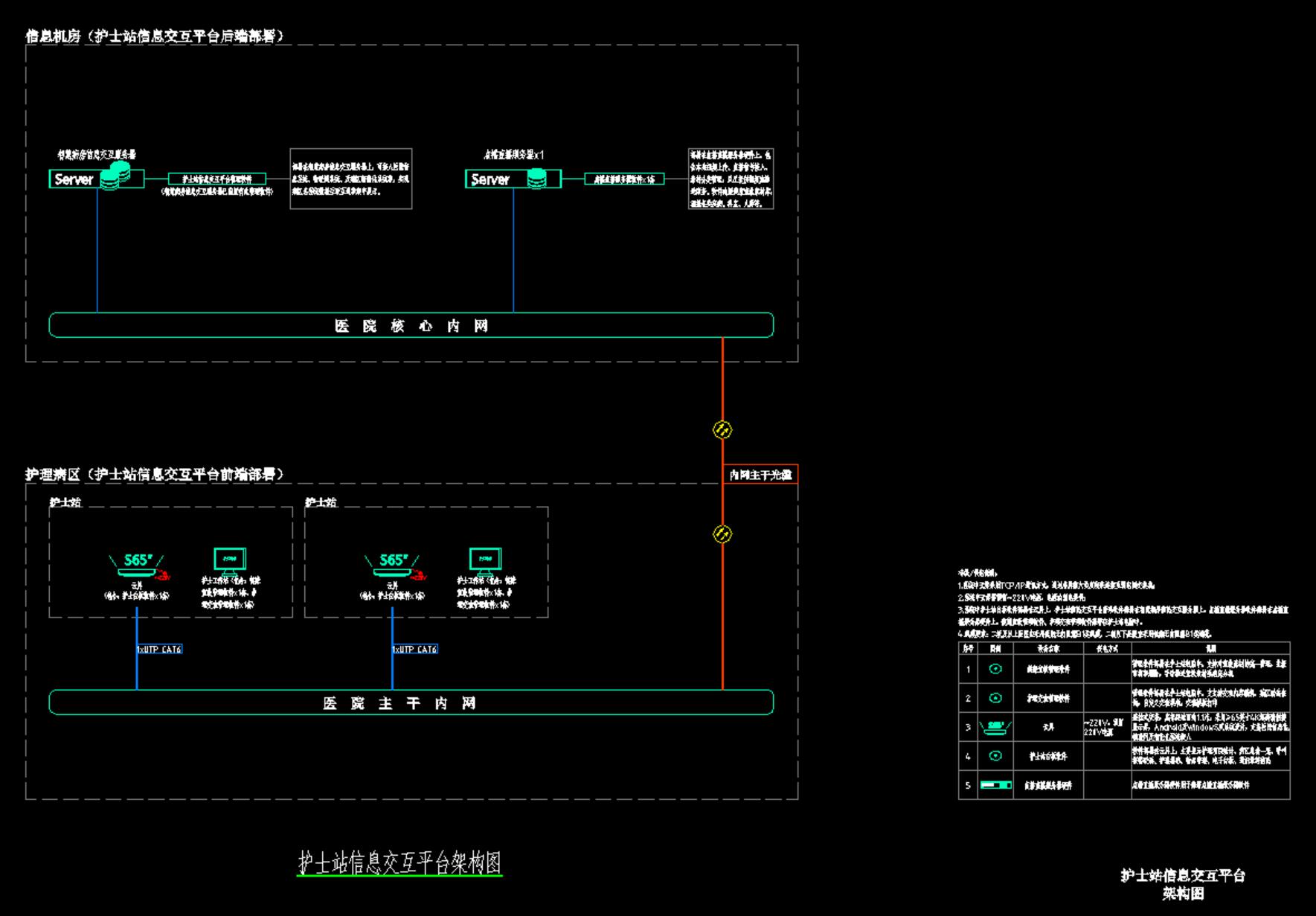Click the left nurse station workstation monitor icon
Viewport: 1316px width, 916px height.
230,560
